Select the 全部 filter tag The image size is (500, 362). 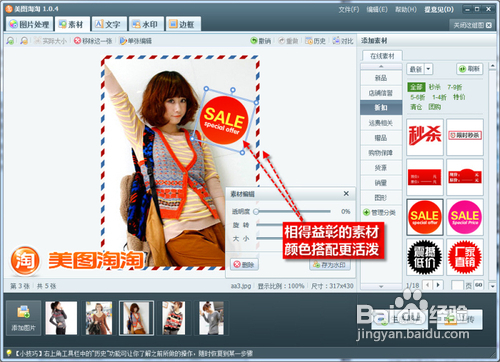416,87
